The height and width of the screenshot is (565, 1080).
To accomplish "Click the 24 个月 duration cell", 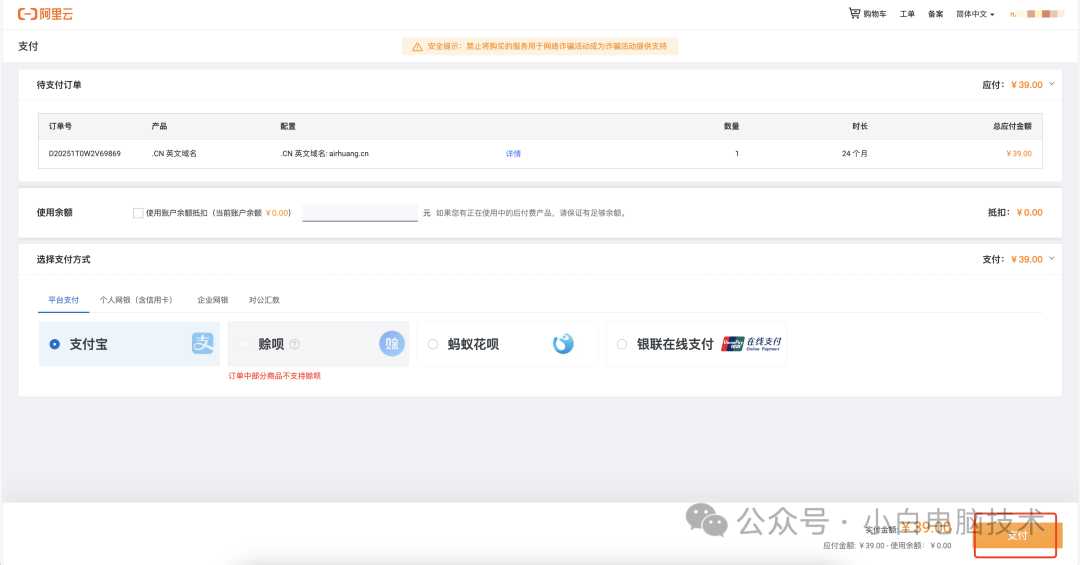I will coord(854,154).
